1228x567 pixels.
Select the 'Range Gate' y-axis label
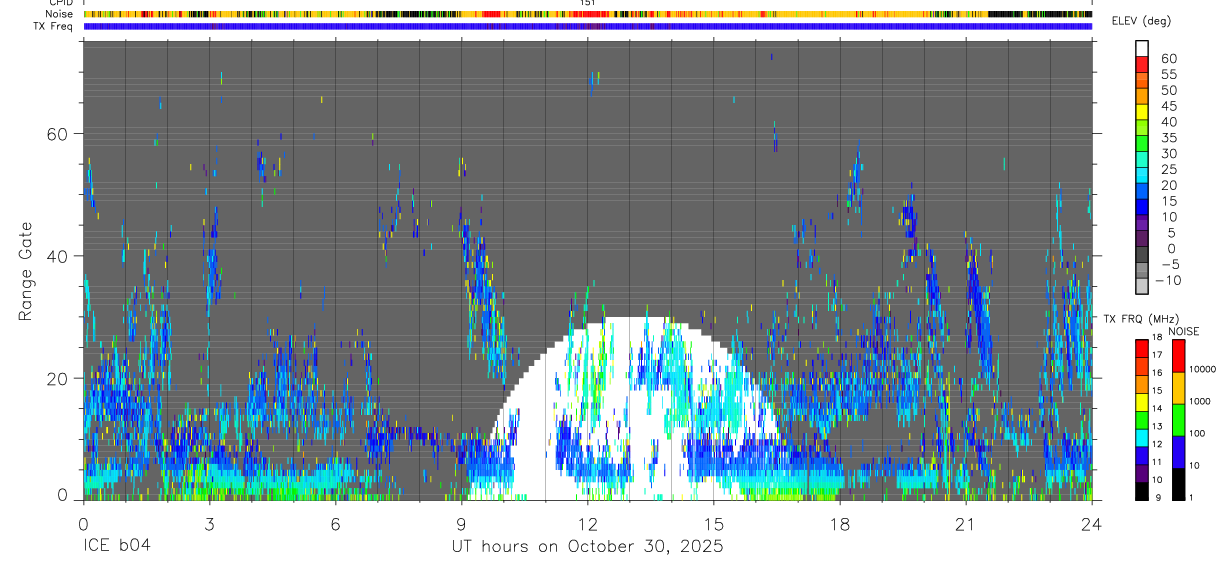26,272
